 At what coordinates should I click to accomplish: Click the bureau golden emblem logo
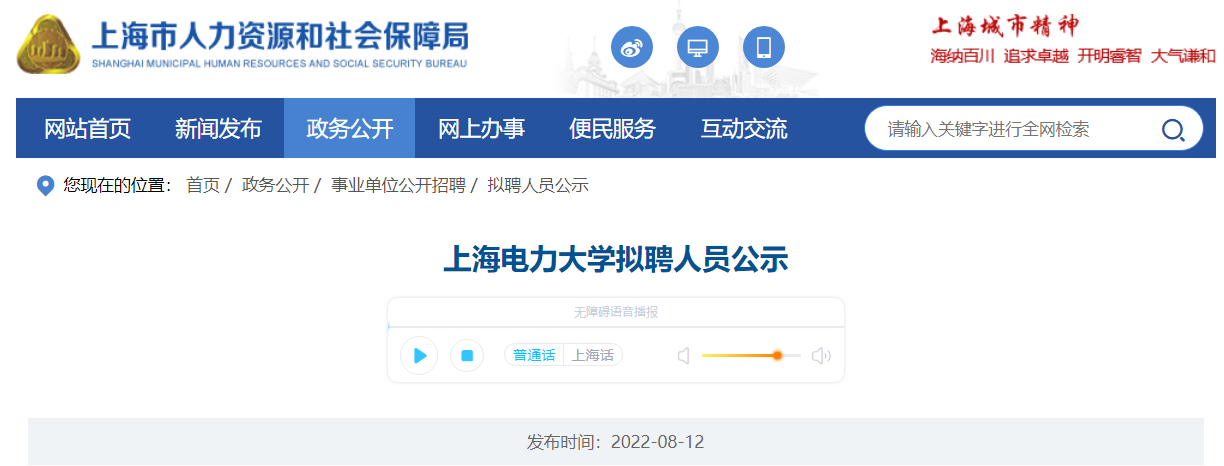tap(48, 46)
